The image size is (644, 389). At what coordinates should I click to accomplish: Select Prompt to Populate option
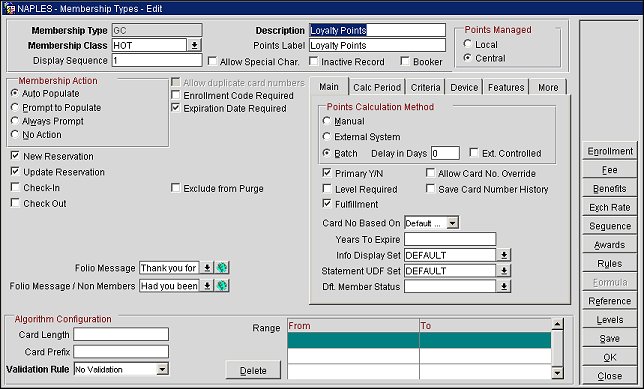(15, 107)
